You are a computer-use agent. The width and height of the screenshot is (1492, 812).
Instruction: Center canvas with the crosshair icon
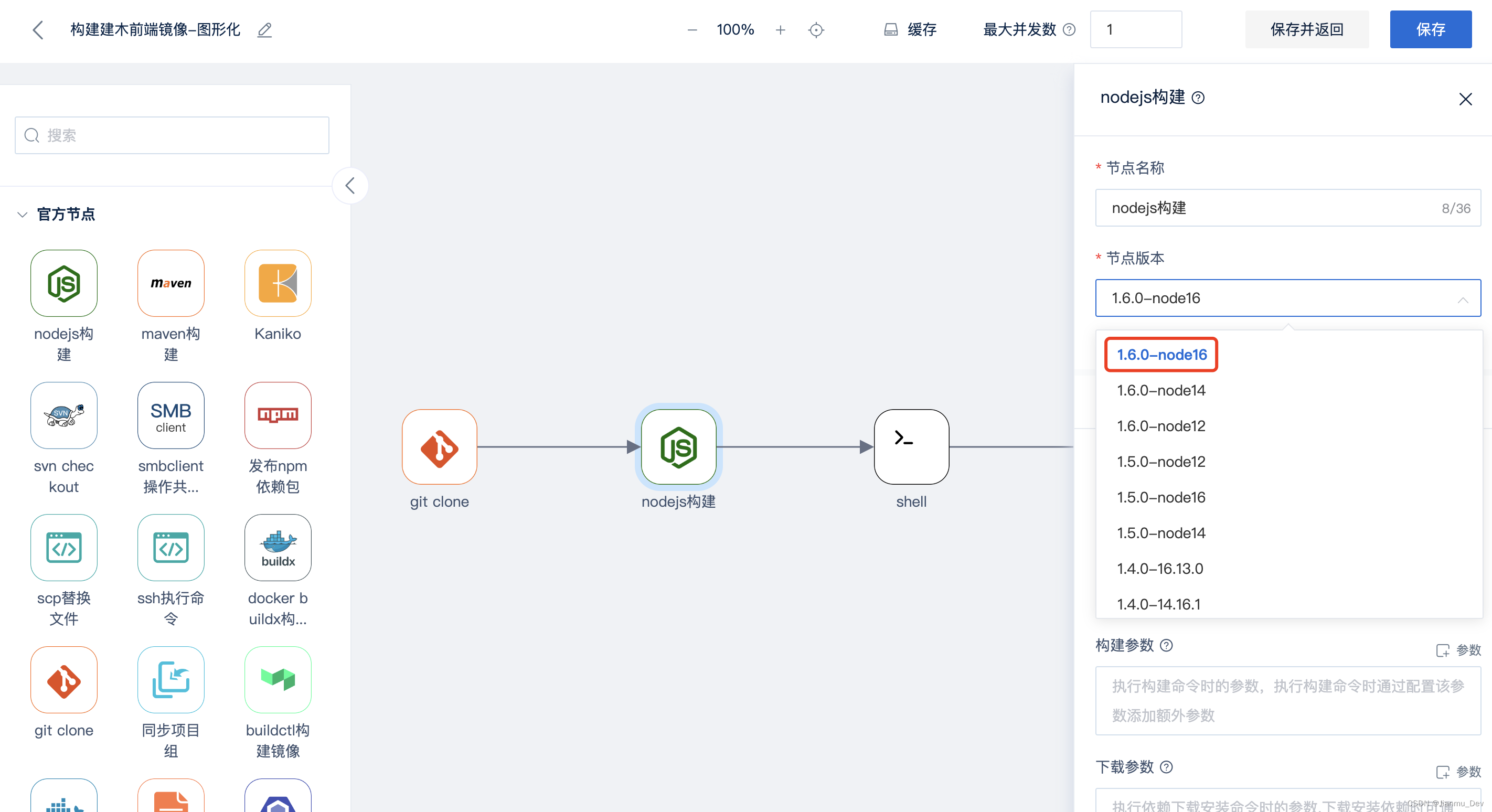(815, 29)
